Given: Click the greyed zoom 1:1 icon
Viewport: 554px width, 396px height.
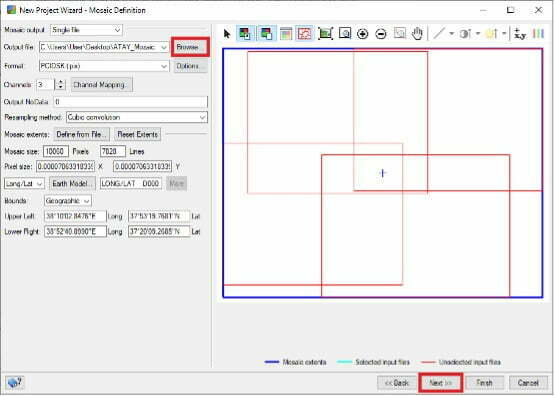Looking at the screenshot, I should [x=400, y=34].
